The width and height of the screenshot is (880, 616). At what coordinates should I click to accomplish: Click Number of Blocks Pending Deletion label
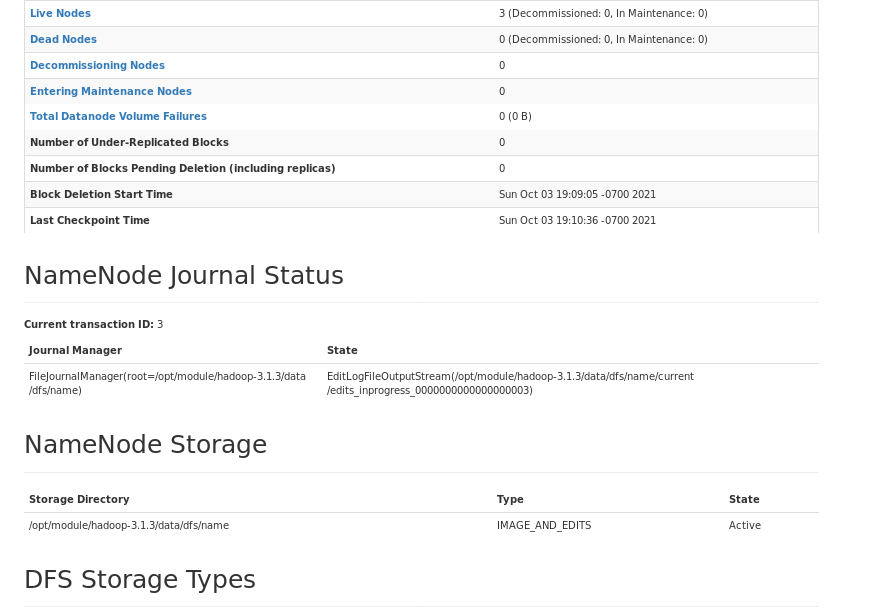pyautogui.click(x=182, y=168)
